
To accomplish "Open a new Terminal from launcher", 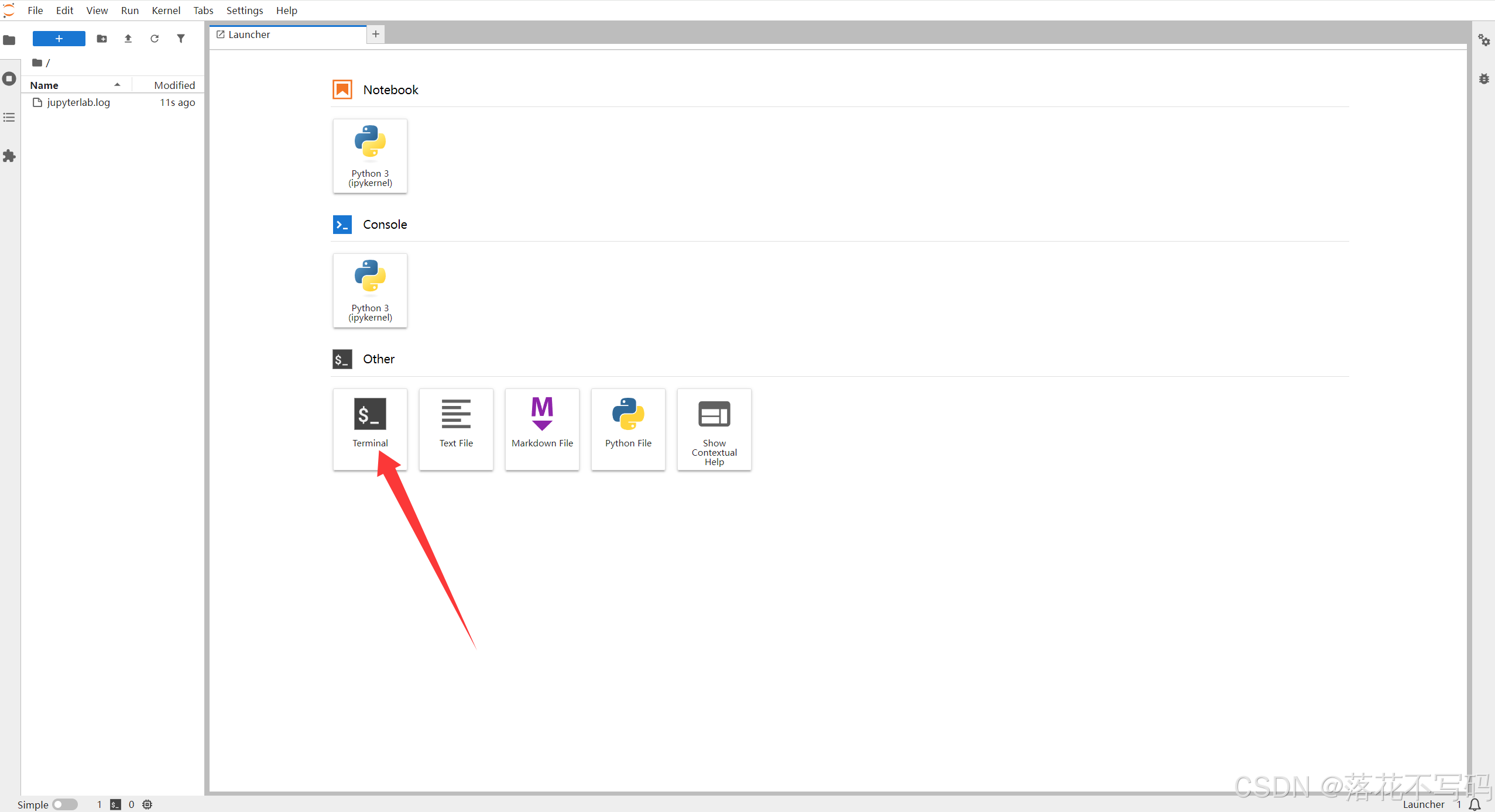I will click(x=370, y=428).
